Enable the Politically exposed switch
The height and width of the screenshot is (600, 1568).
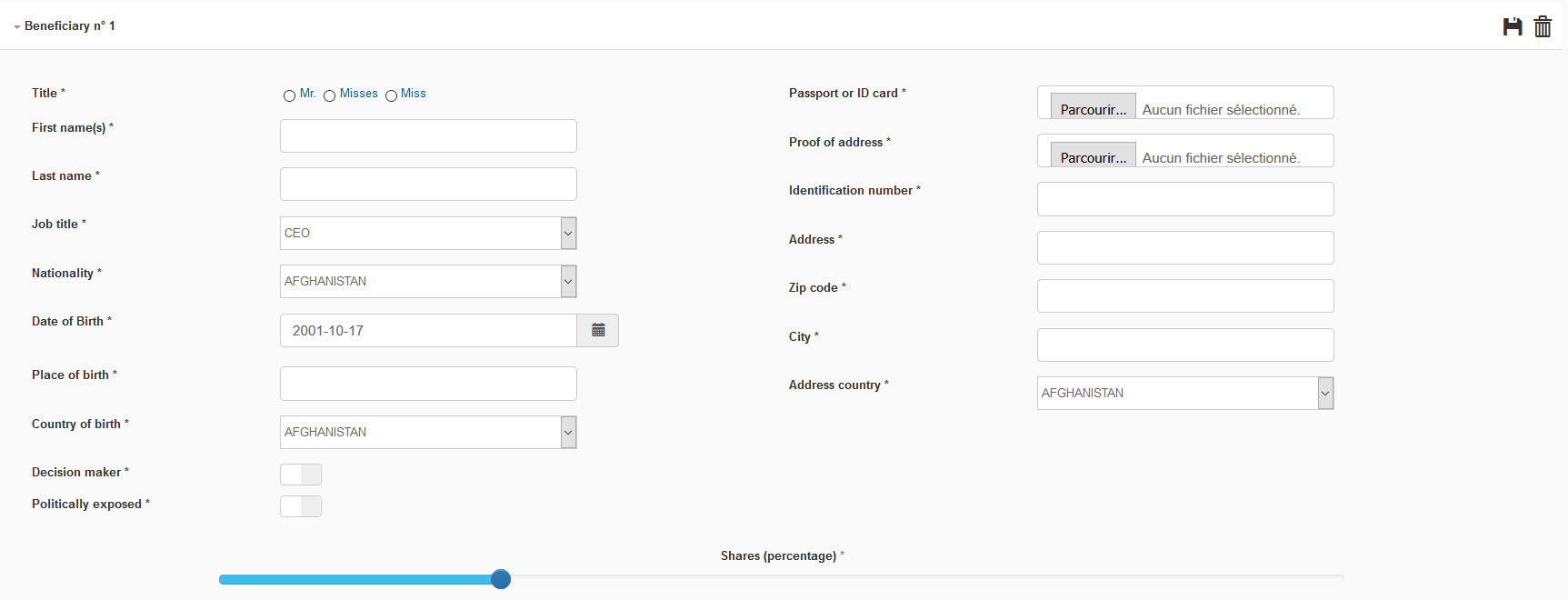pos(301,506)
